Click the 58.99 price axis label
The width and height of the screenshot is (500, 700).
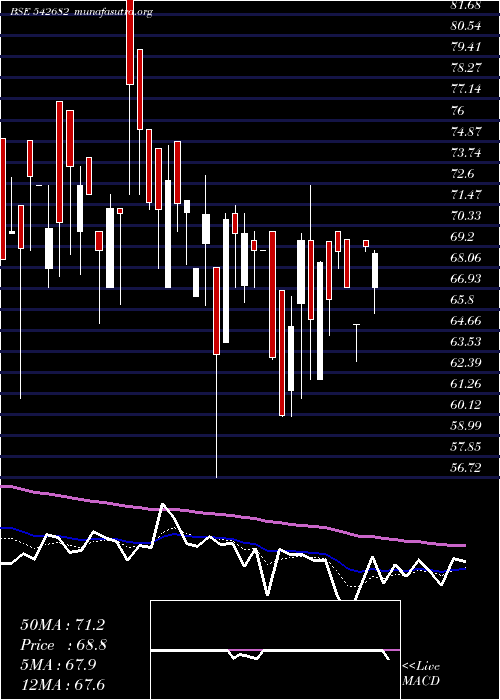click(466, 425)
